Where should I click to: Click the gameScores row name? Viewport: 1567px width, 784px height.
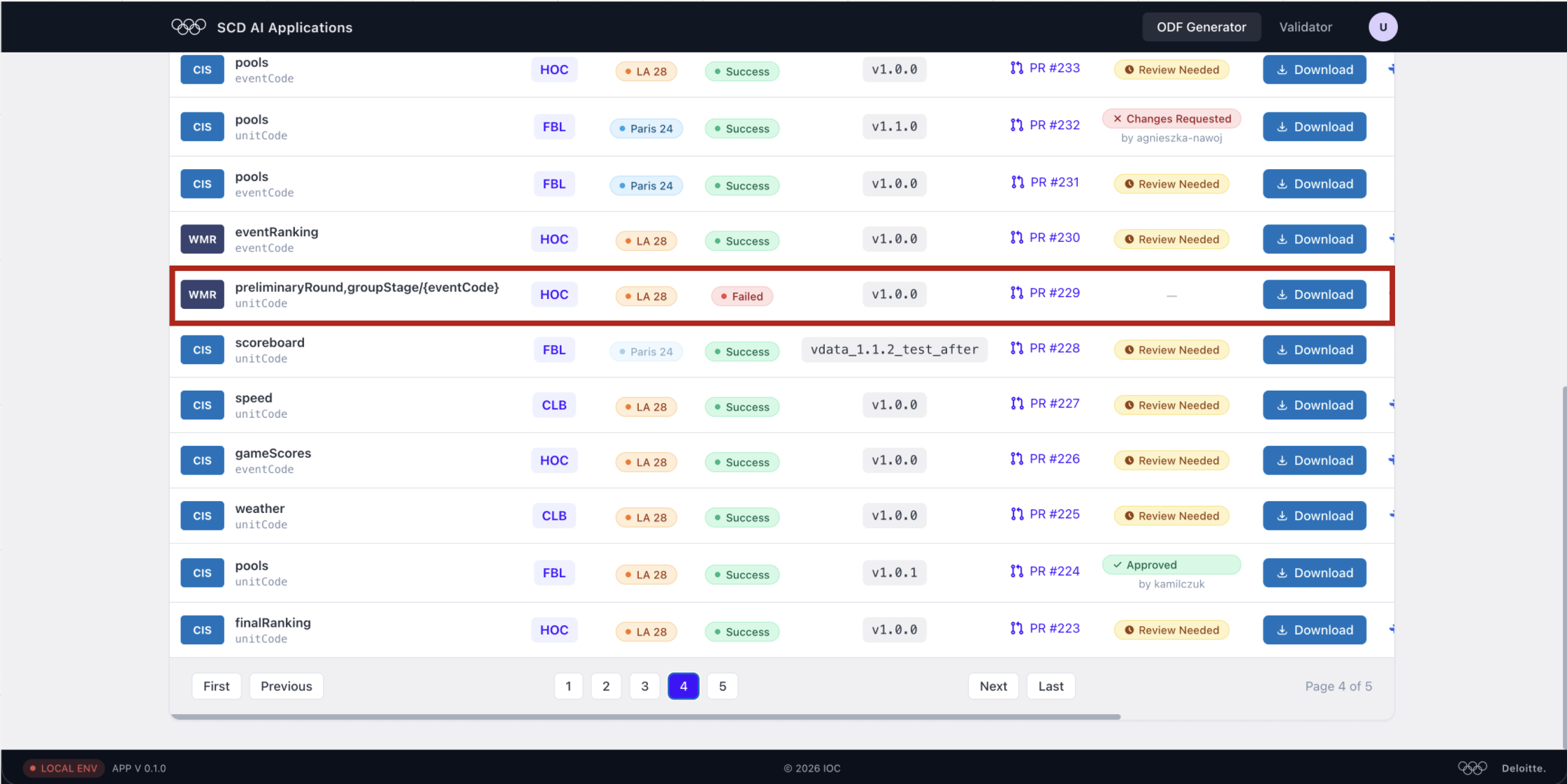click(273, 453)
